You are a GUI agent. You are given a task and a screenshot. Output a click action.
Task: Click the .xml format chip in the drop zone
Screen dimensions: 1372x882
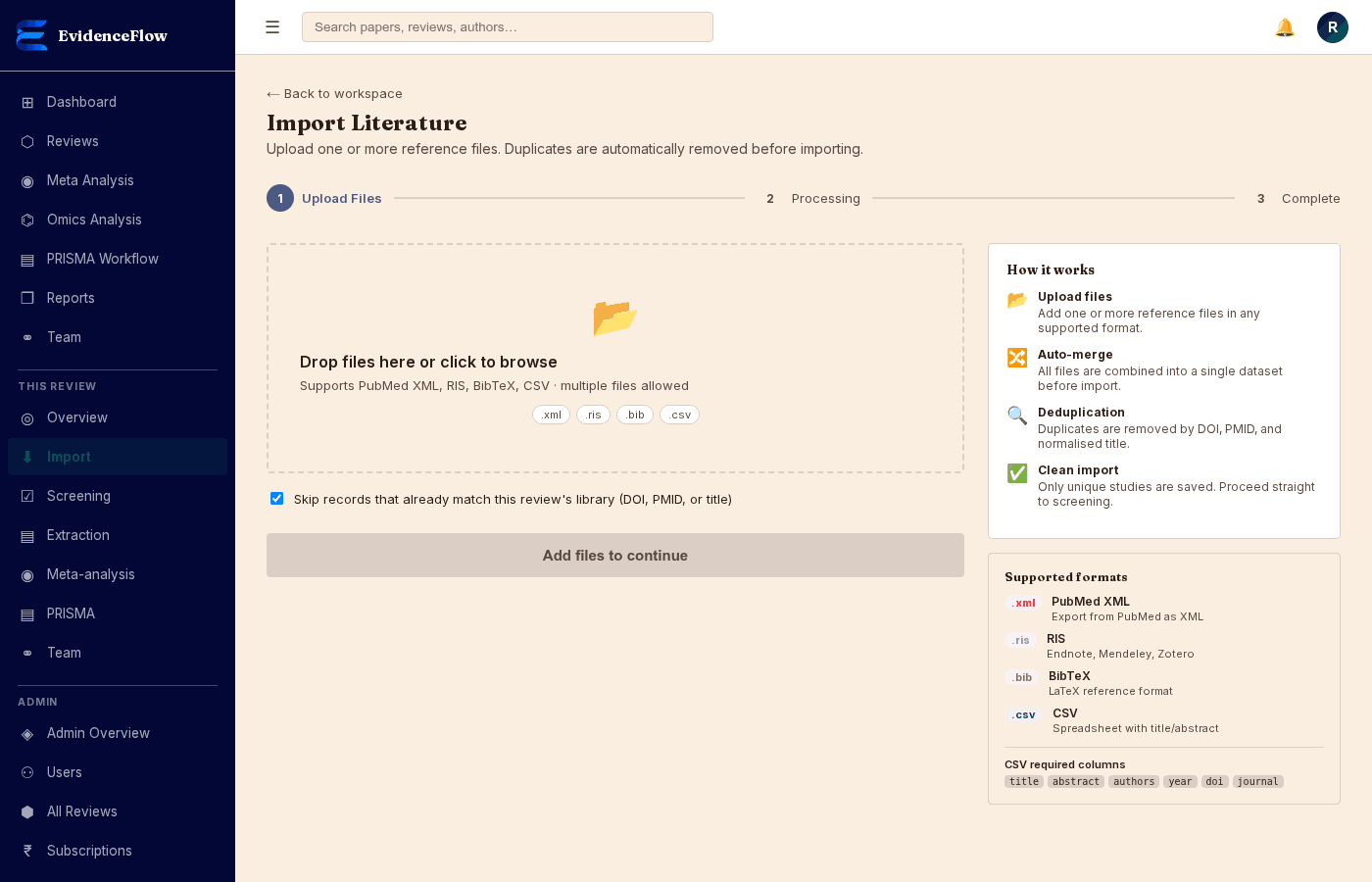[x=551, y=415]
